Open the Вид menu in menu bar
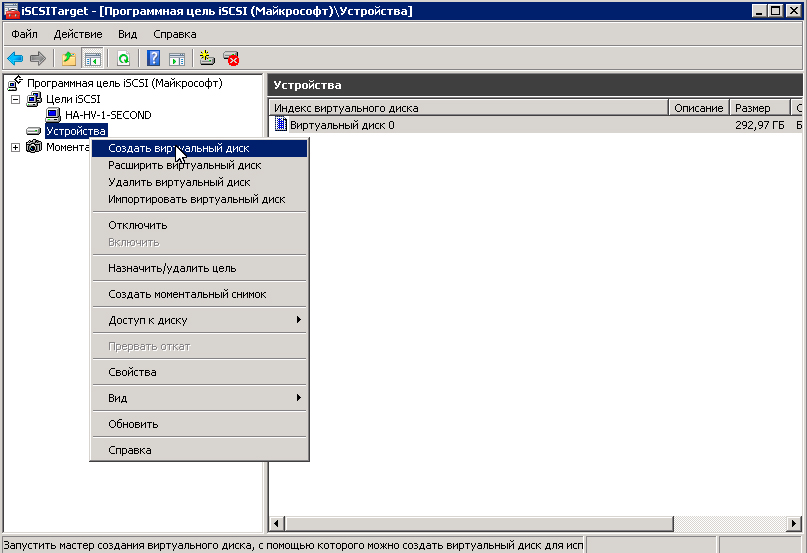807x553 pixels. coord(127,34)
